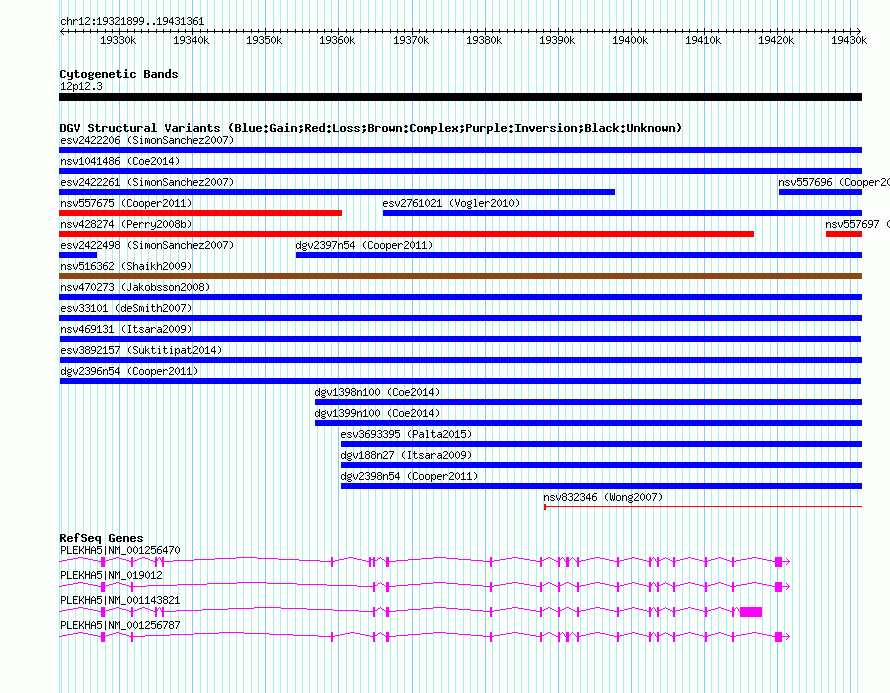
Task: Click the 19420k ruler tick label
Action: (776, 40)
